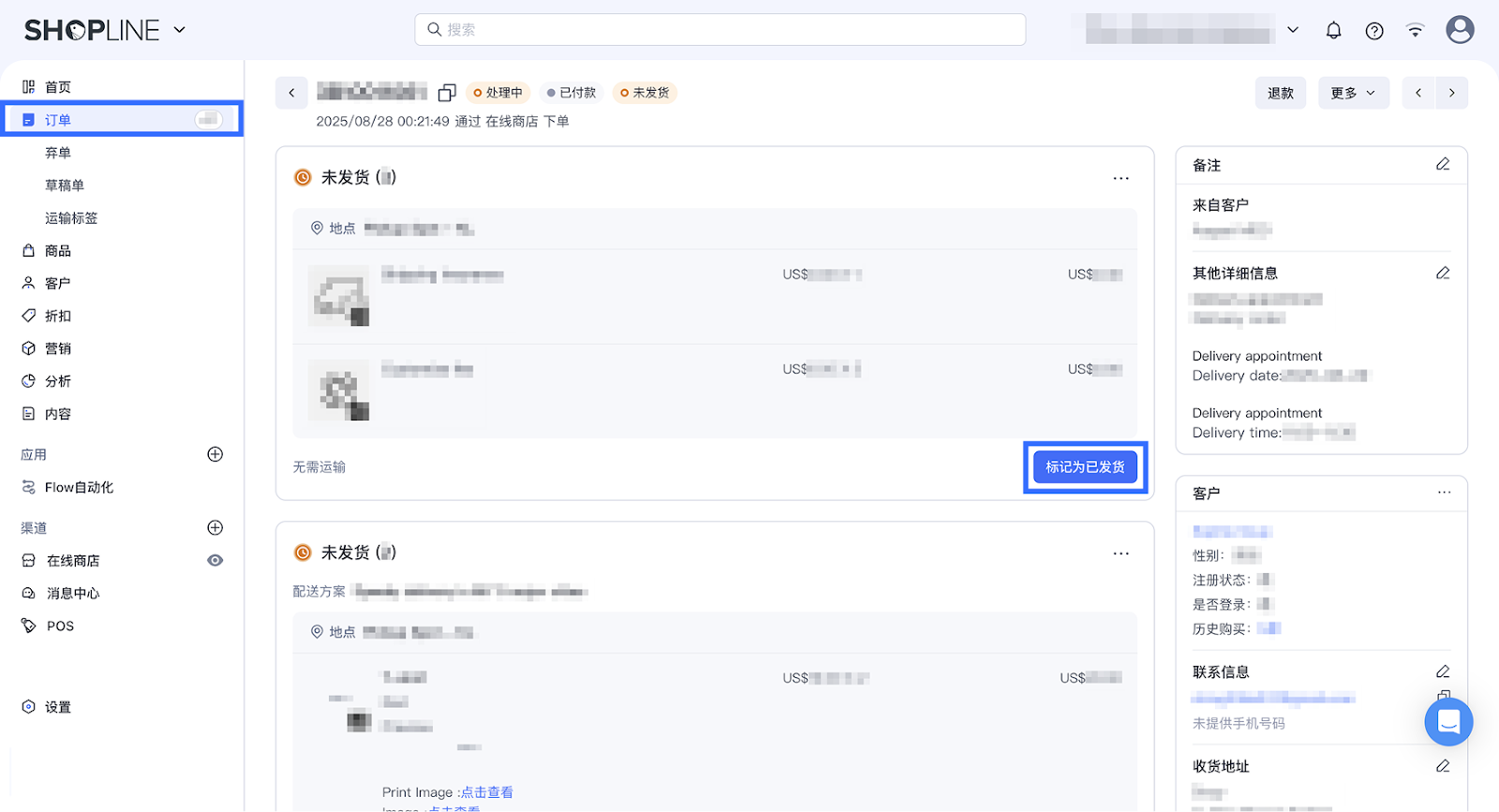Open the notifications bell
The image size is (1499, 812).
pos(1333,30)
